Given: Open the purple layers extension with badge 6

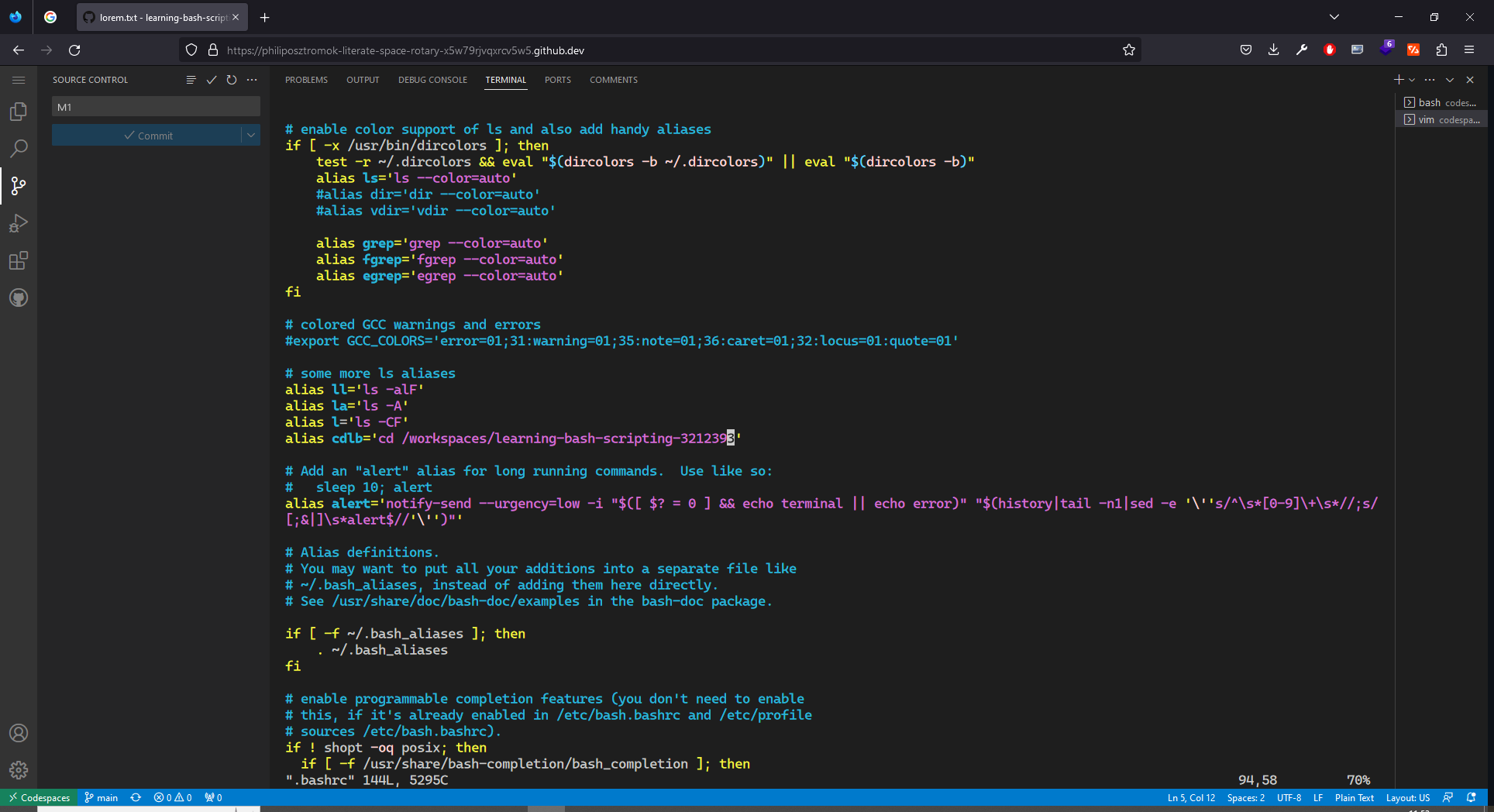Looking at the screenshot, I should (x=1386, y=48).
